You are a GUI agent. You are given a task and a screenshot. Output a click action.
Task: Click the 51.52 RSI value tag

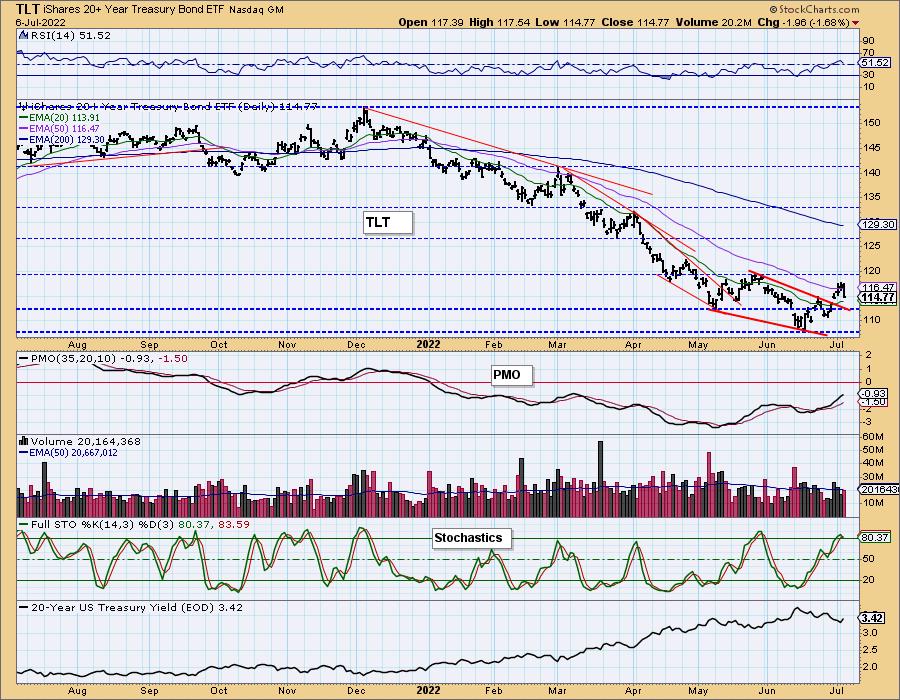click(875, 63)
